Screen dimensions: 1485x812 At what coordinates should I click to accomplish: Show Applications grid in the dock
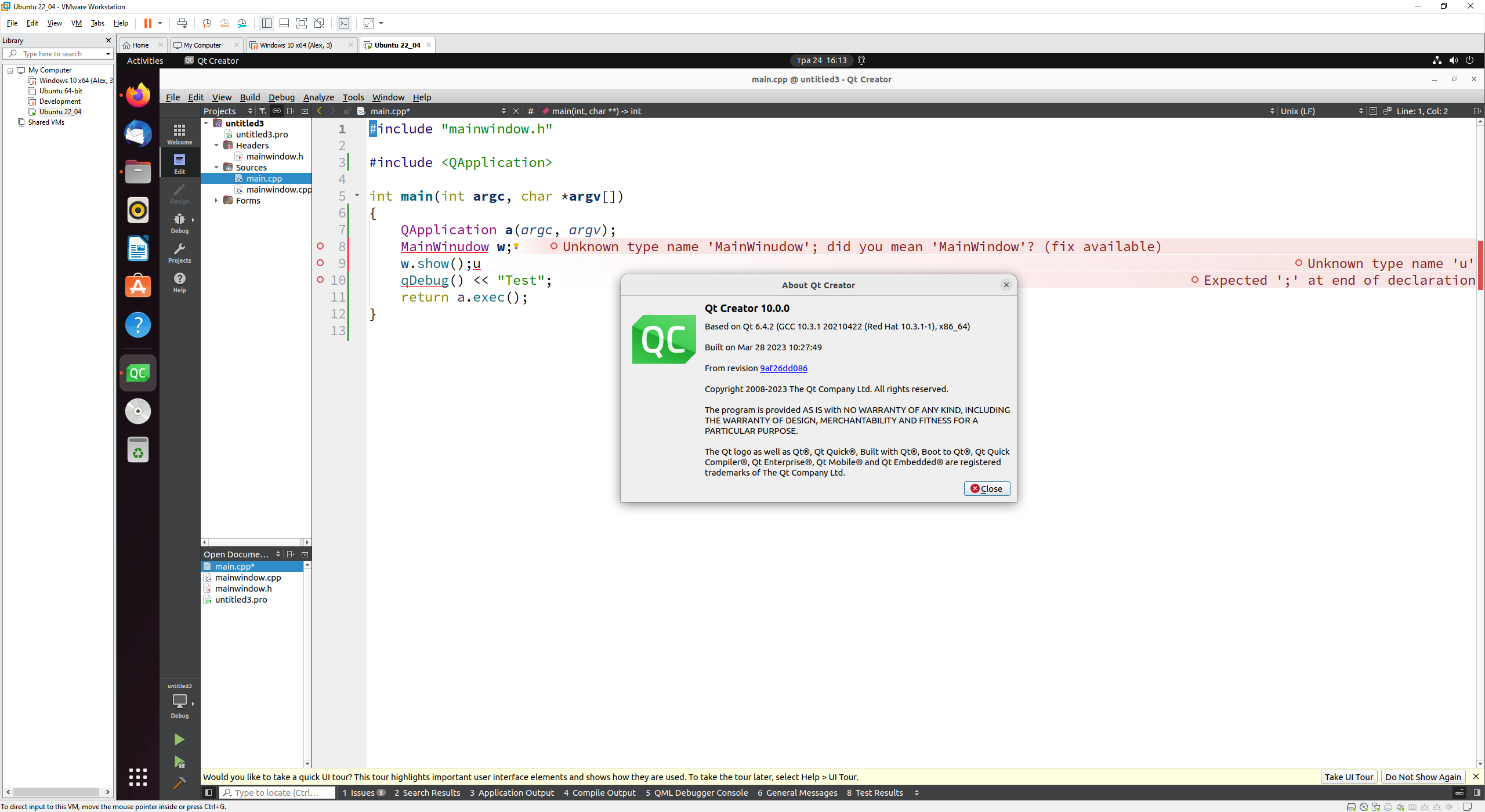138,777
